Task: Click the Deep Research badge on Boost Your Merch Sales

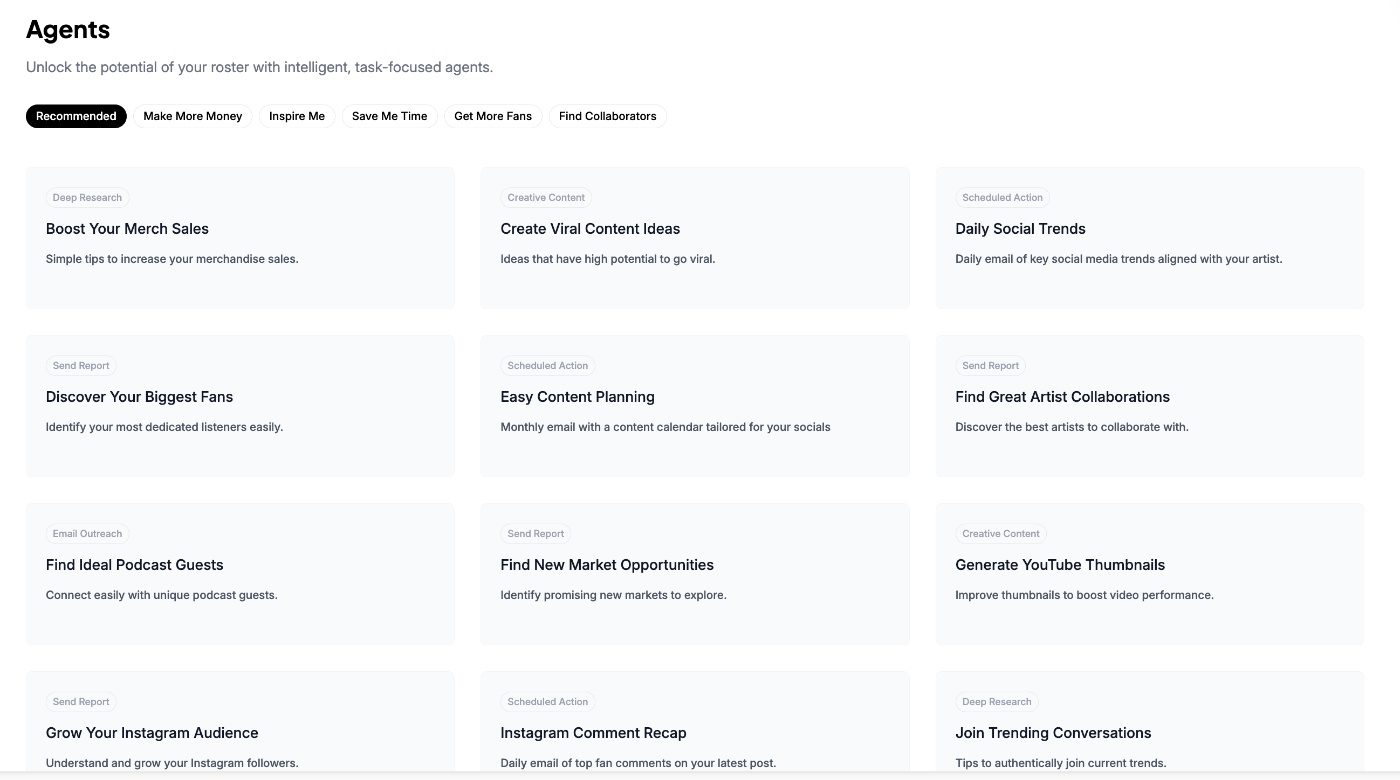Action: click(x=87, y=197)
